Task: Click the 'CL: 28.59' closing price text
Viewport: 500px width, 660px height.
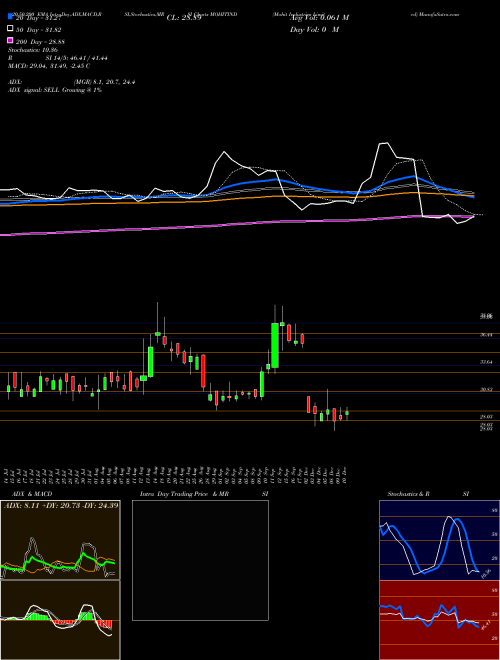Action: tap(184, 18)
